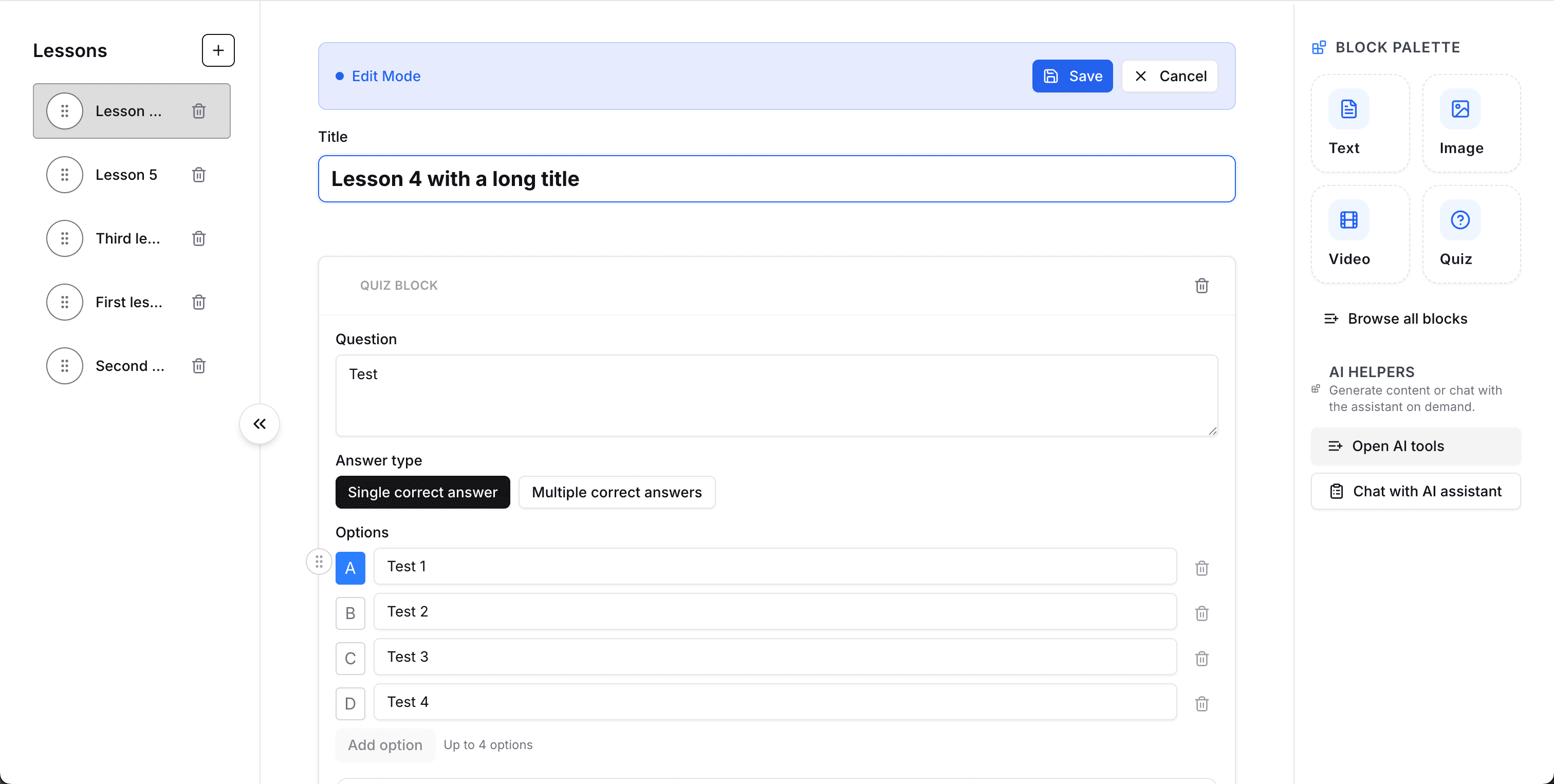
Task: Delete the Second lesson from the sidebar
Action: click(x=198, y=365)
